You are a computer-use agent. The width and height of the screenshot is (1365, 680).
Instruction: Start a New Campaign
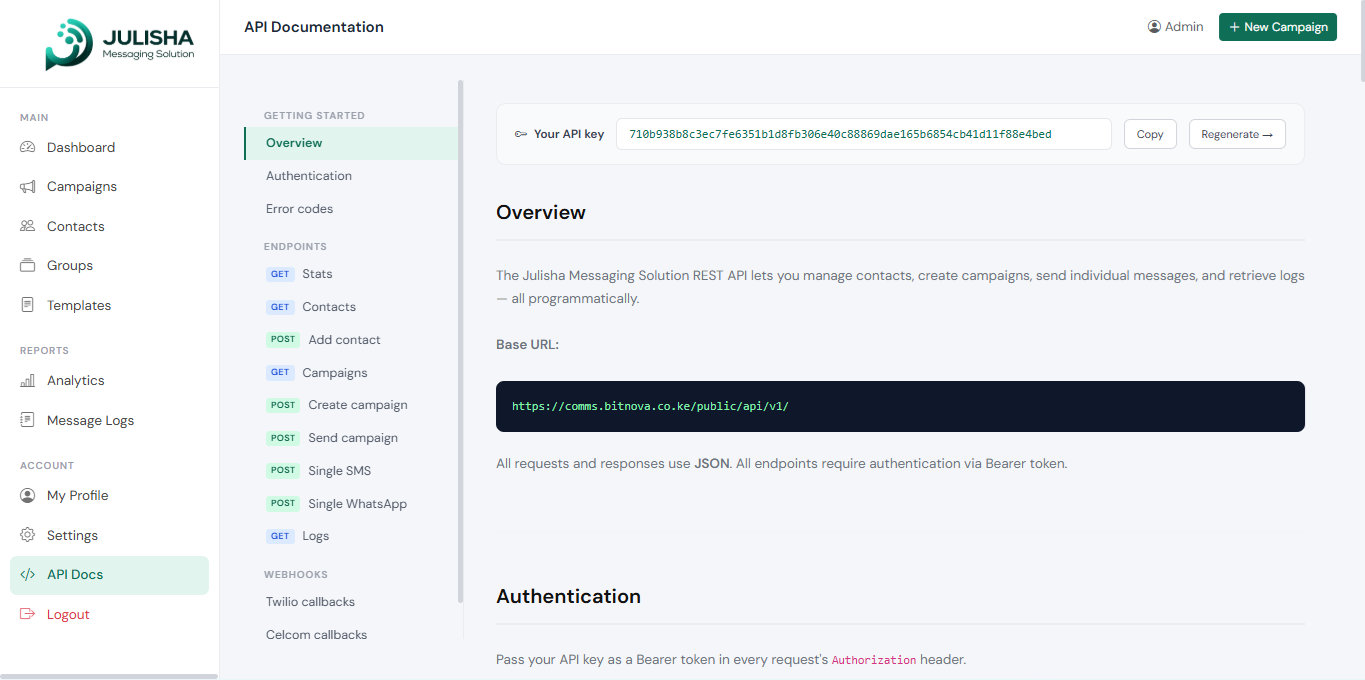click(x=1277, y=27)
